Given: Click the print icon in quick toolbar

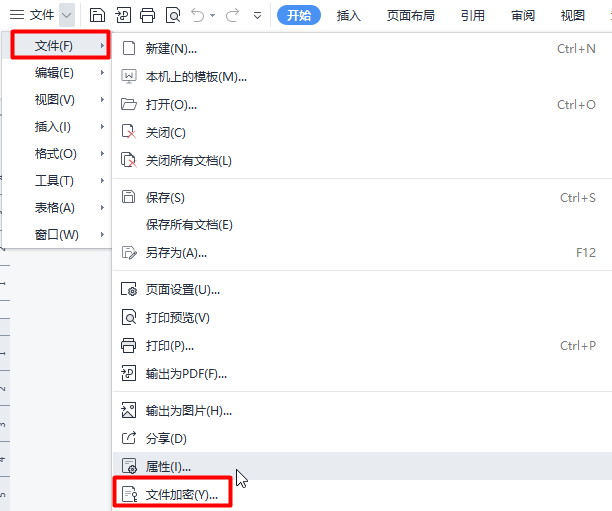Looking at the screenshot, I should tap(148, 15).
